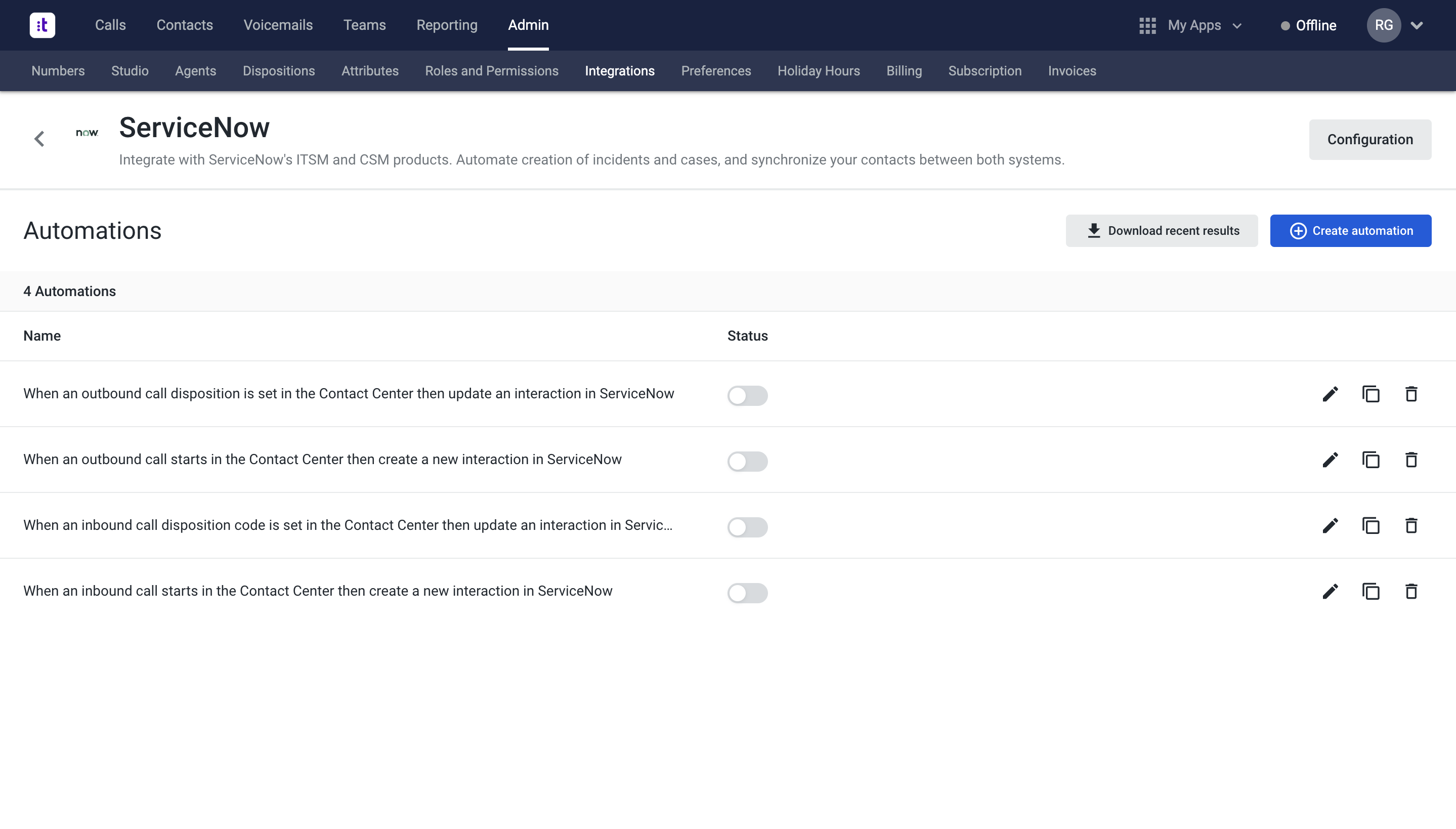This screenshot has width=1456, height=829.
Task: Delete the outbound call starts automation
Action: [1411, 460]
